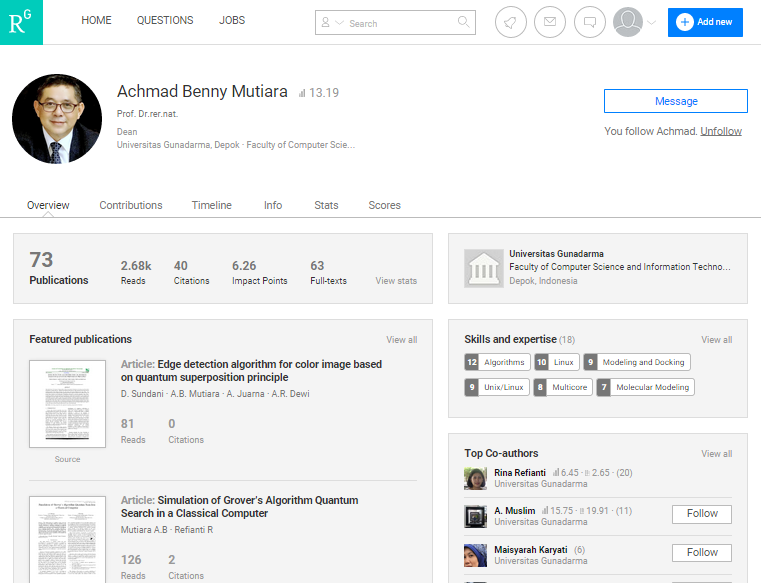Switch to the Timeline tab
Image resolution: width=761 pixels, height=583 pixels.
coord(212,205)
